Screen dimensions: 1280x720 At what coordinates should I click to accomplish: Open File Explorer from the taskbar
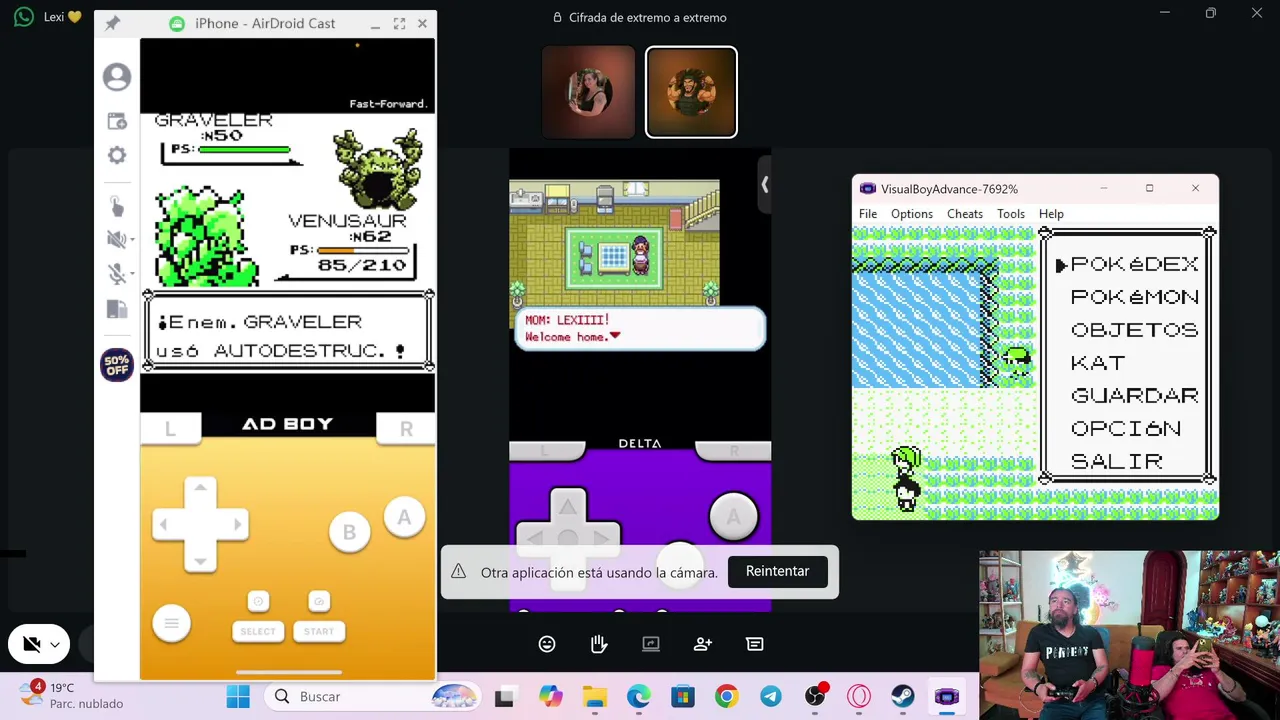[595, 697]
